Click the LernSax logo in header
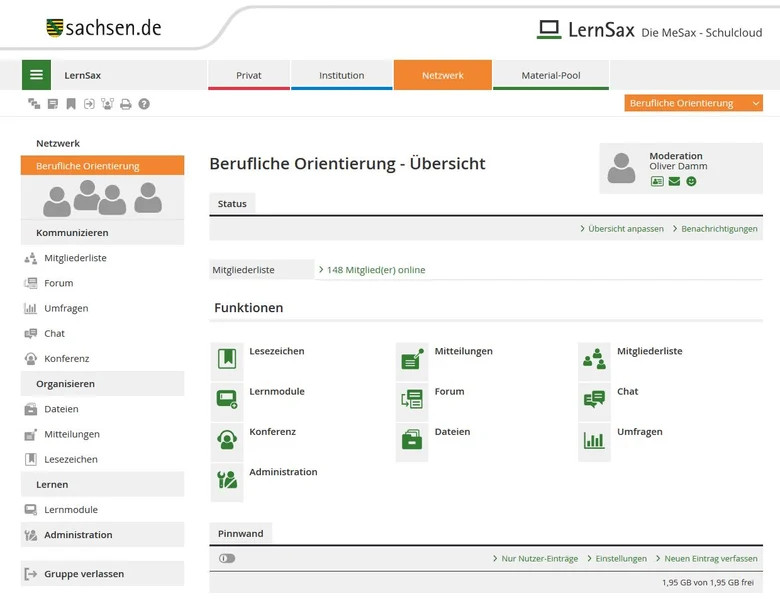This screenshot has height=603, width=780. (x=586, y=30)
